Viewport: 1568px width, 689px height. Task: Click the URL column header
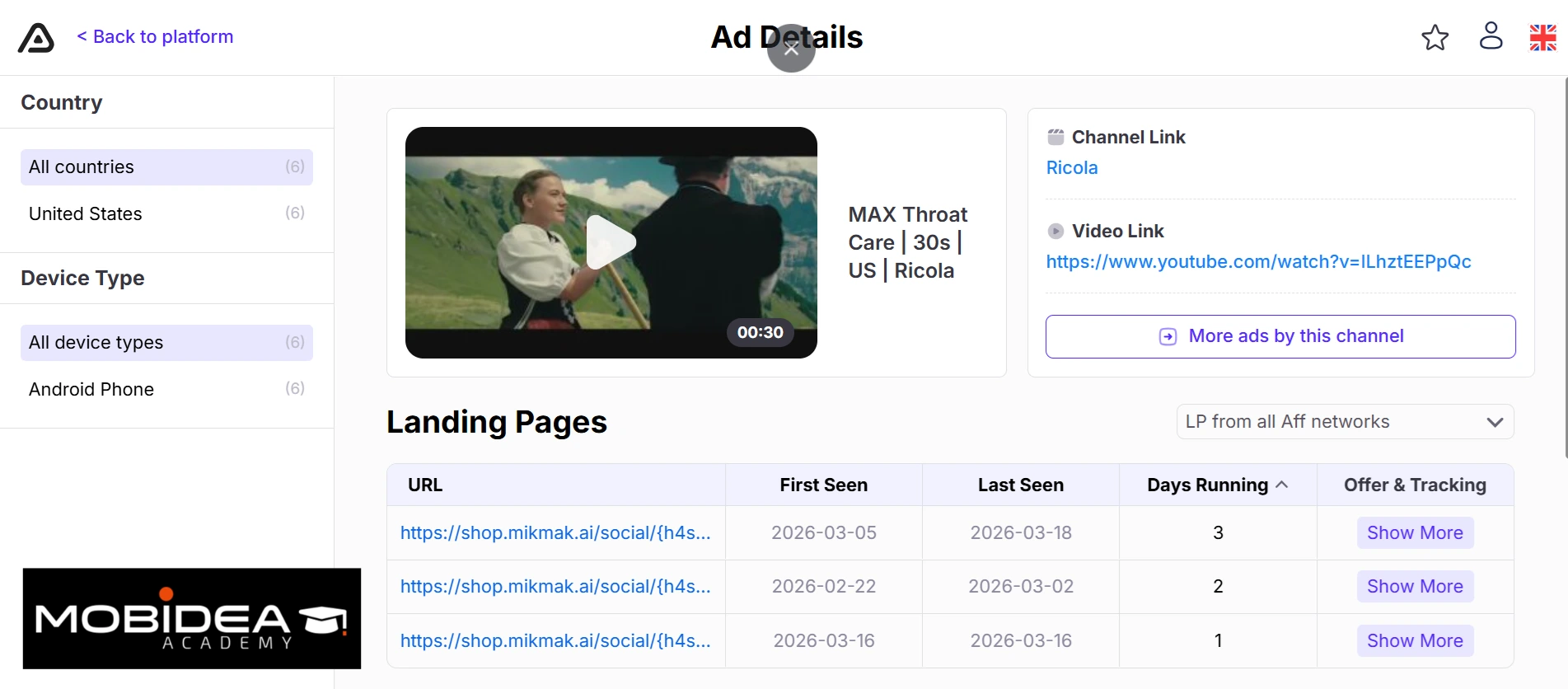click(425, 485)
